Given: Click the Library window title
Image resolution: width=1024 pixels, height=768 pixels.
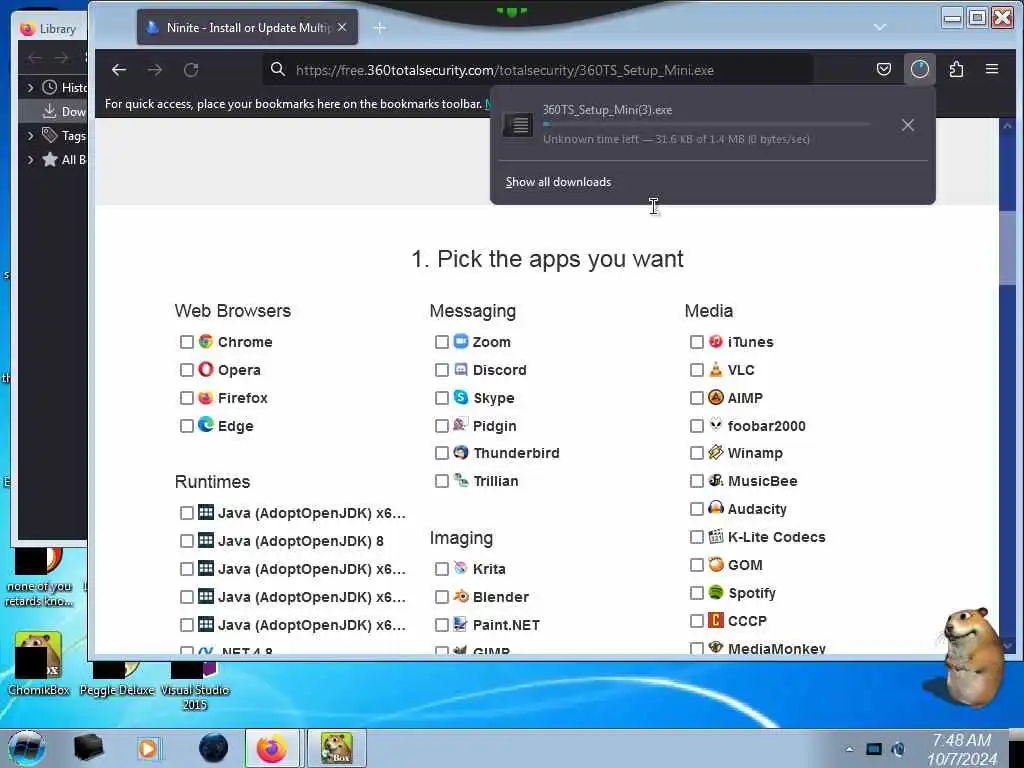Looking at the screenshot, I should [57, 29].
